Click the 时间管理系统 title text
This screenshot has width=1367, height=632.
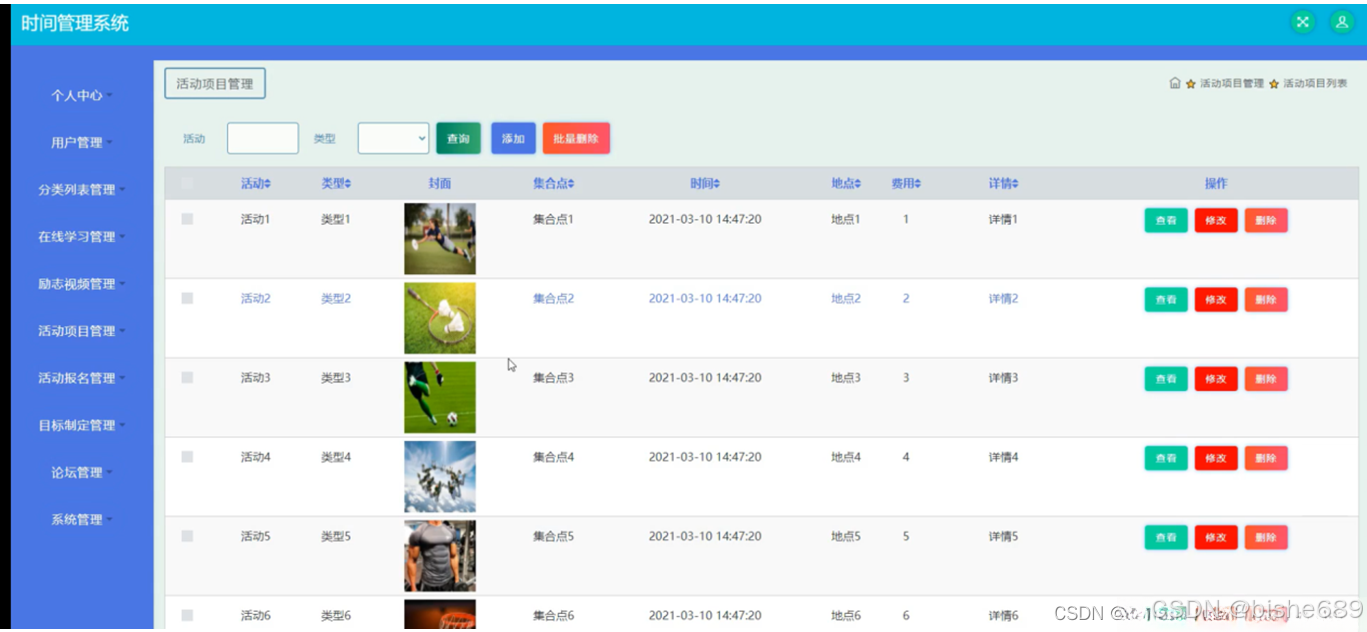click(75, 23)
